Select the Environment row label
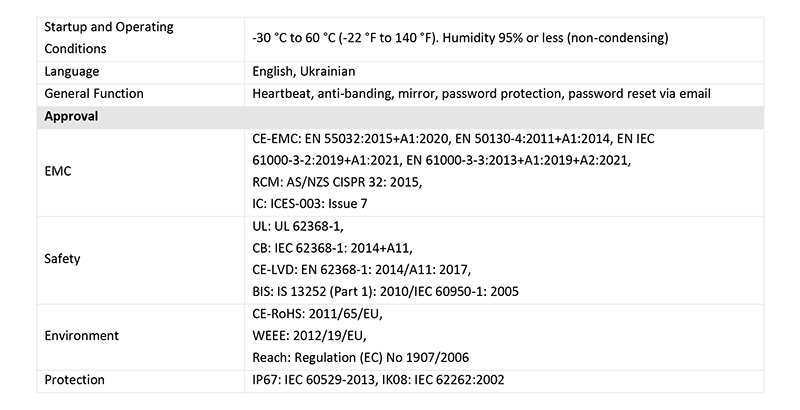800x410 pixels. pyautogui.click(x=81, y=335)
